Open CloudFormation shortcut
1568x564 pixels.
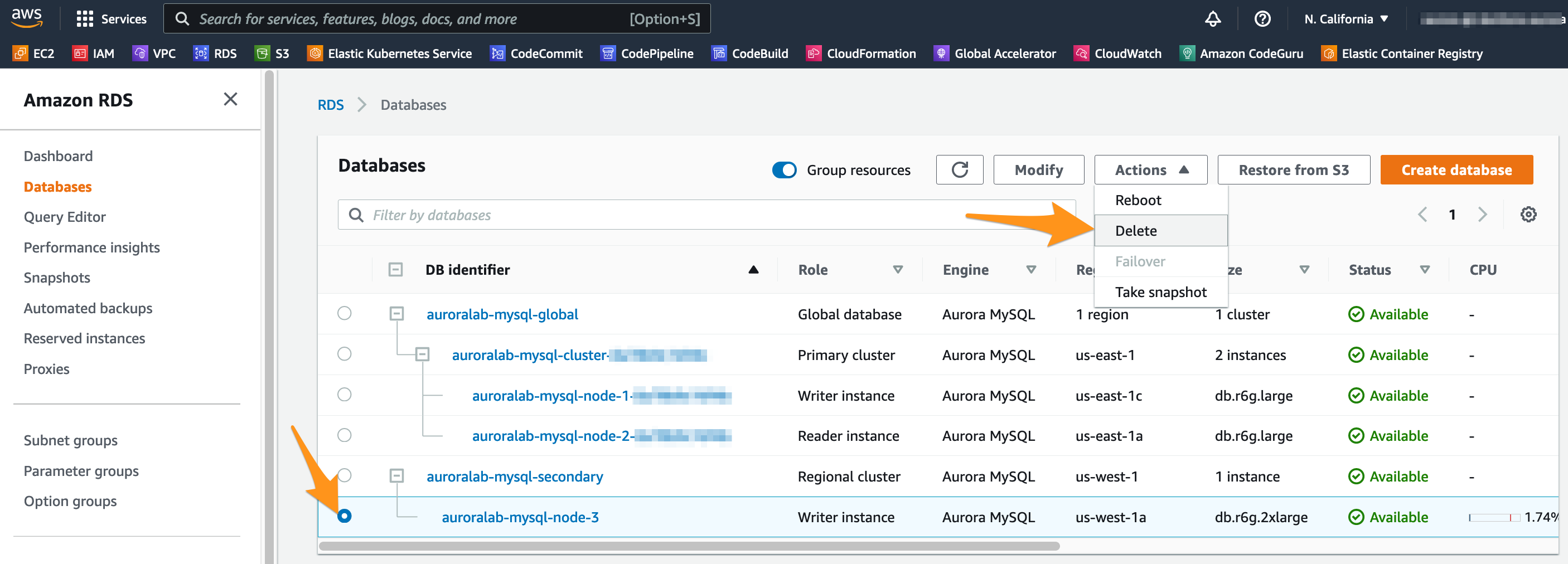click(862, 54)
